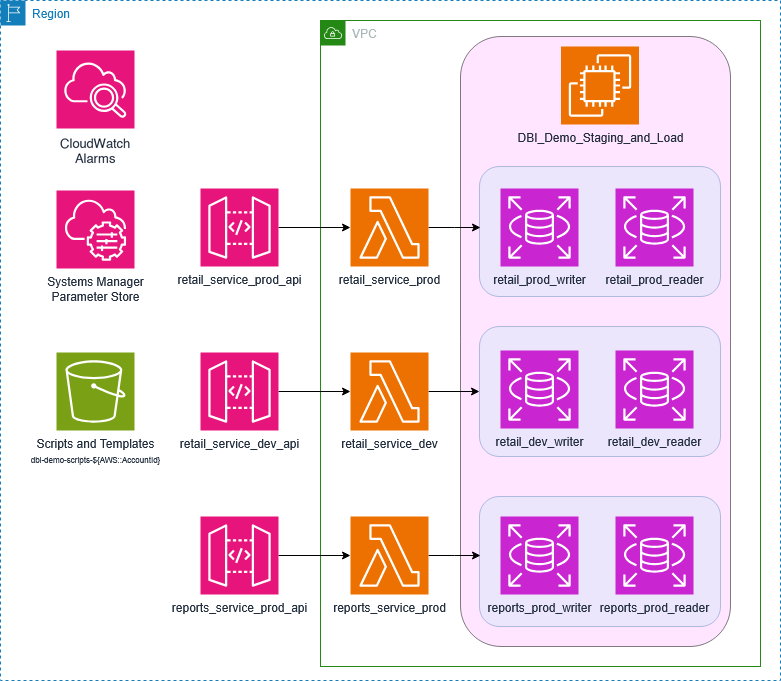
Task: Click the reports_prod_writer database icon
Action: (539, 555)
